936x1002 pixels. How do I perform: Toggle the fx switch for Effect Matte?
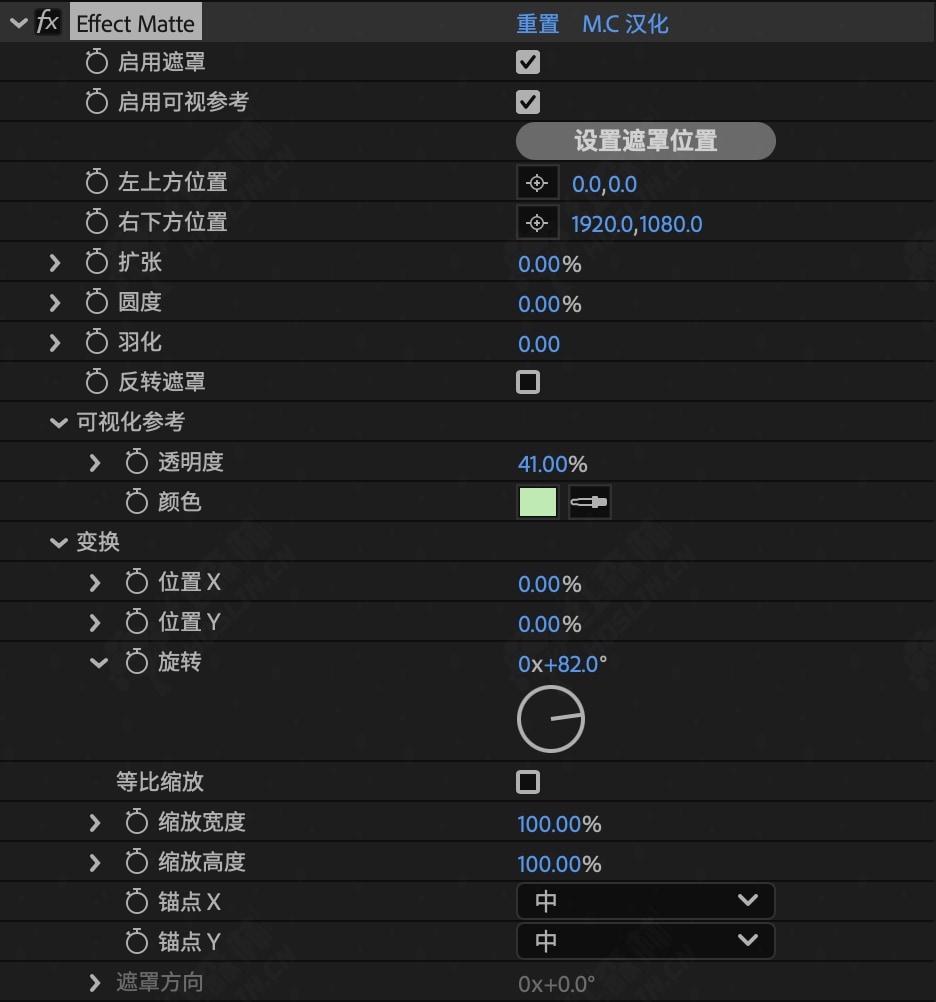pyautogui.click(x=47, y=22)
